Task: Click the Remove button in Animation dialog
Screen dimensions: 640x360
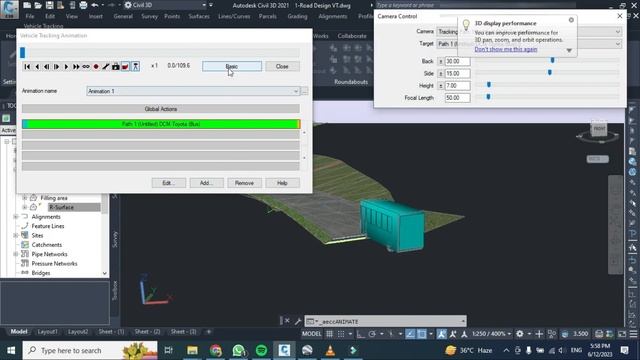Action: tap(244, 183)
